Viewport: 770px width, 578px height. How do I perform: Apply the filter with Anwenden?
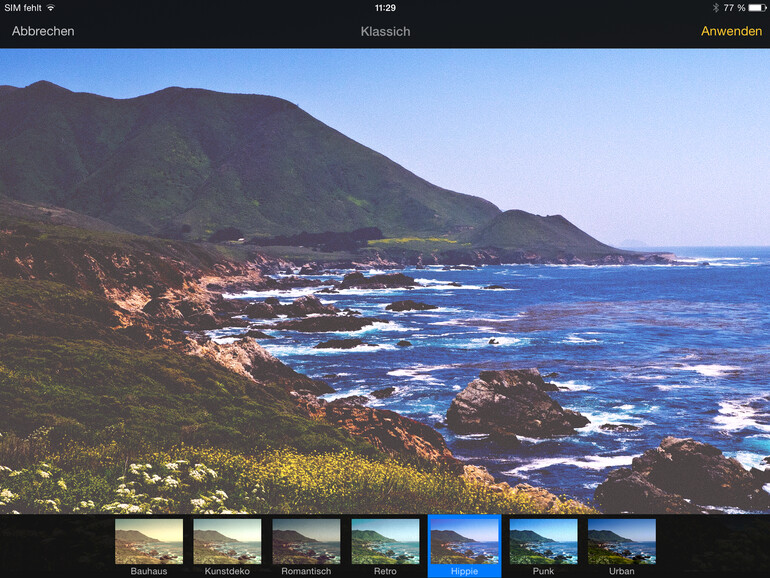point(731,31)
